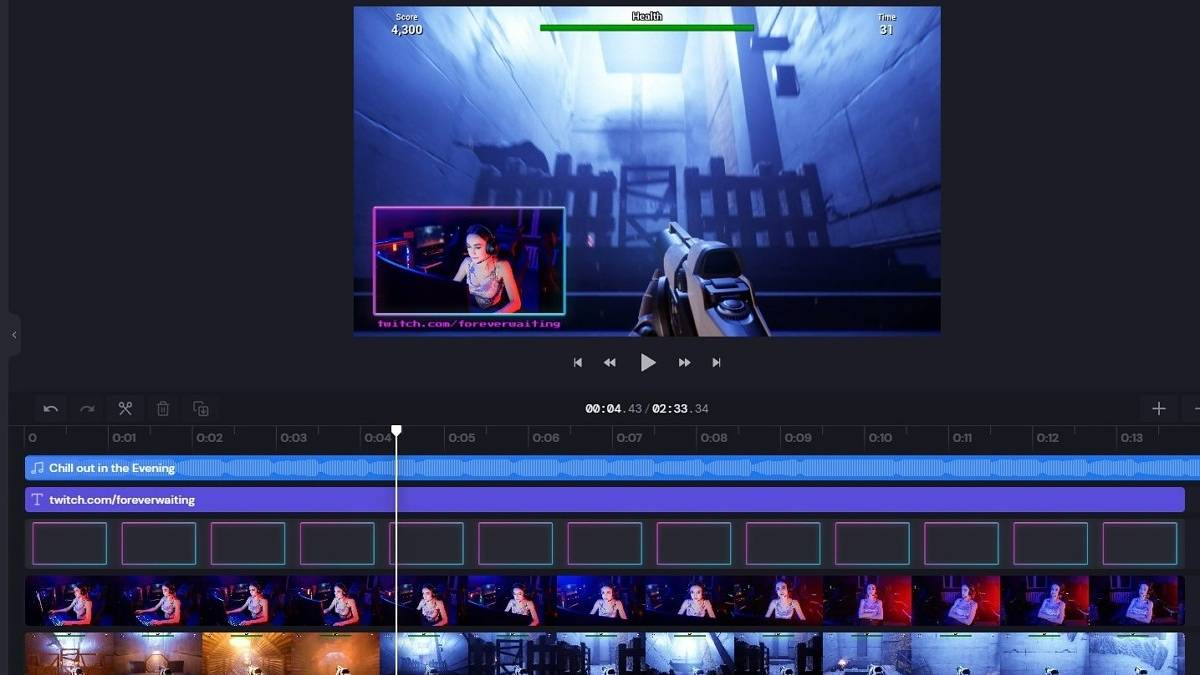Select the Duplicate clip icon
Image resolution: width=1200 pixels, height=675 pixels.
click(200, 408)
